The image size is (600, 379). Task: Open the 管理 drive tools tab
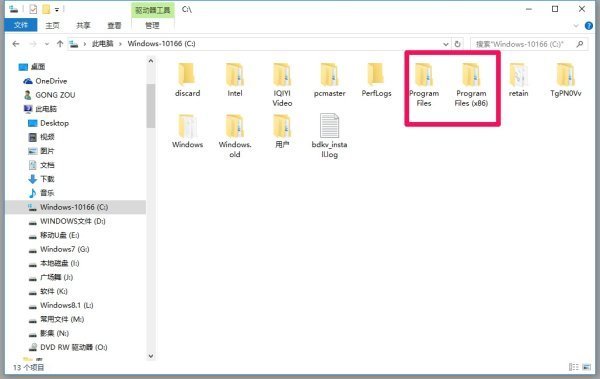tap(152, 25)
